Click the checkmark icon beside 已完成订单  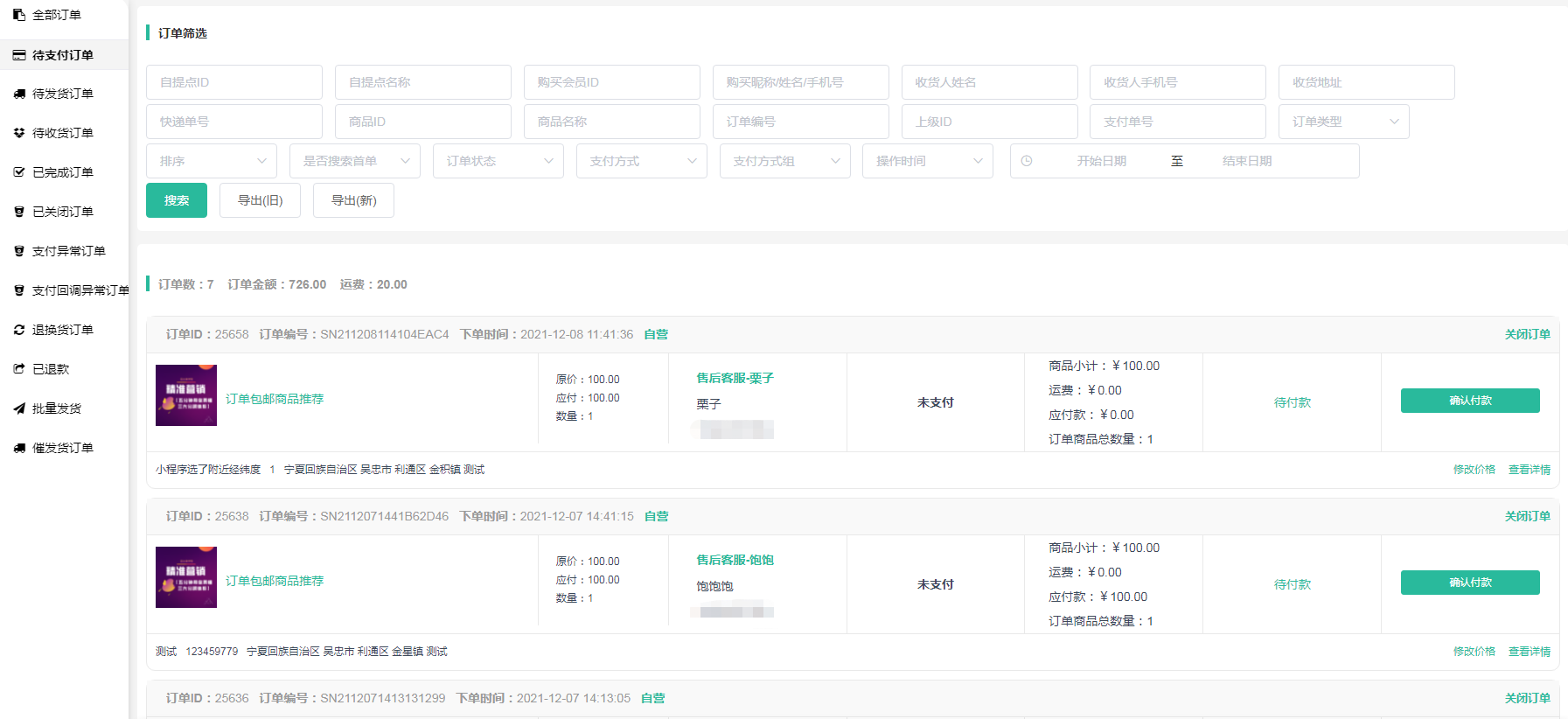tap(19, 172)
